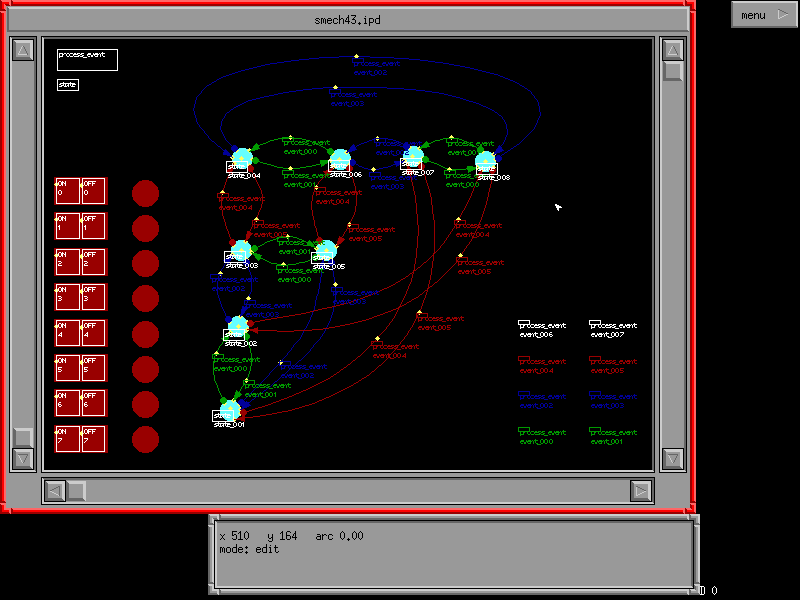Click the small state label box
Screen dimensions: 800x600
(68, 85)
